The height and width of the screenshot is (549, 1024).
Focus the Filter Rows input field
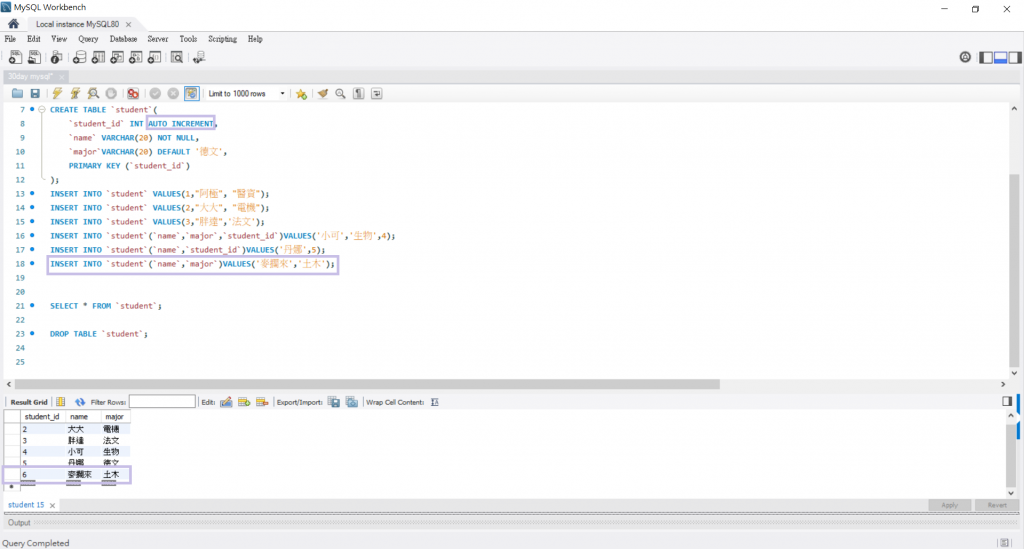pos(162,401)
